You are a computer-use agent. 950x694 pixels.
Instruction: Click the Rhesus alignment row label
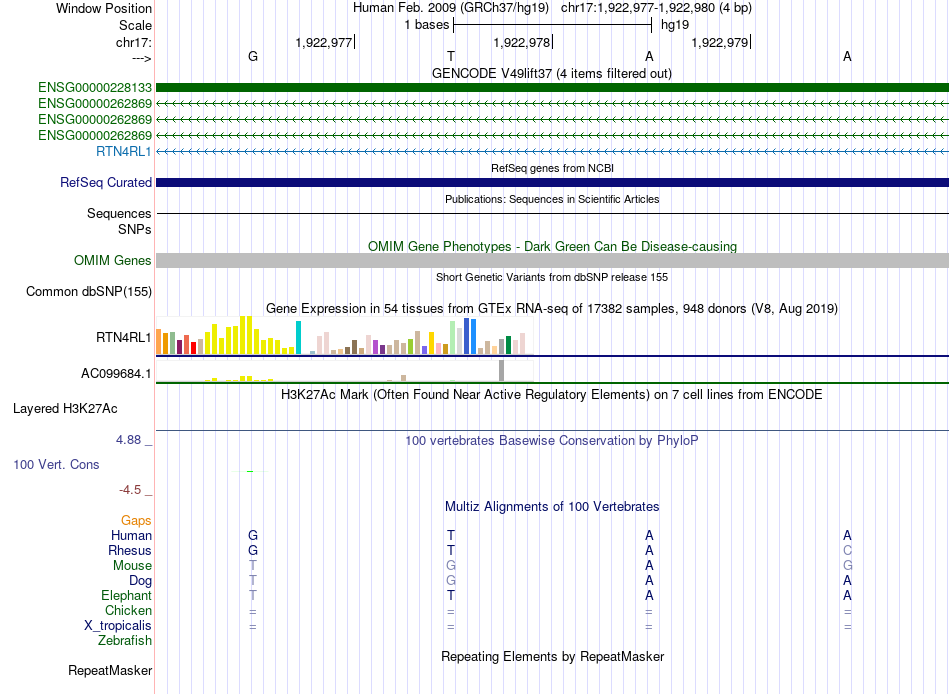(130, 551)
